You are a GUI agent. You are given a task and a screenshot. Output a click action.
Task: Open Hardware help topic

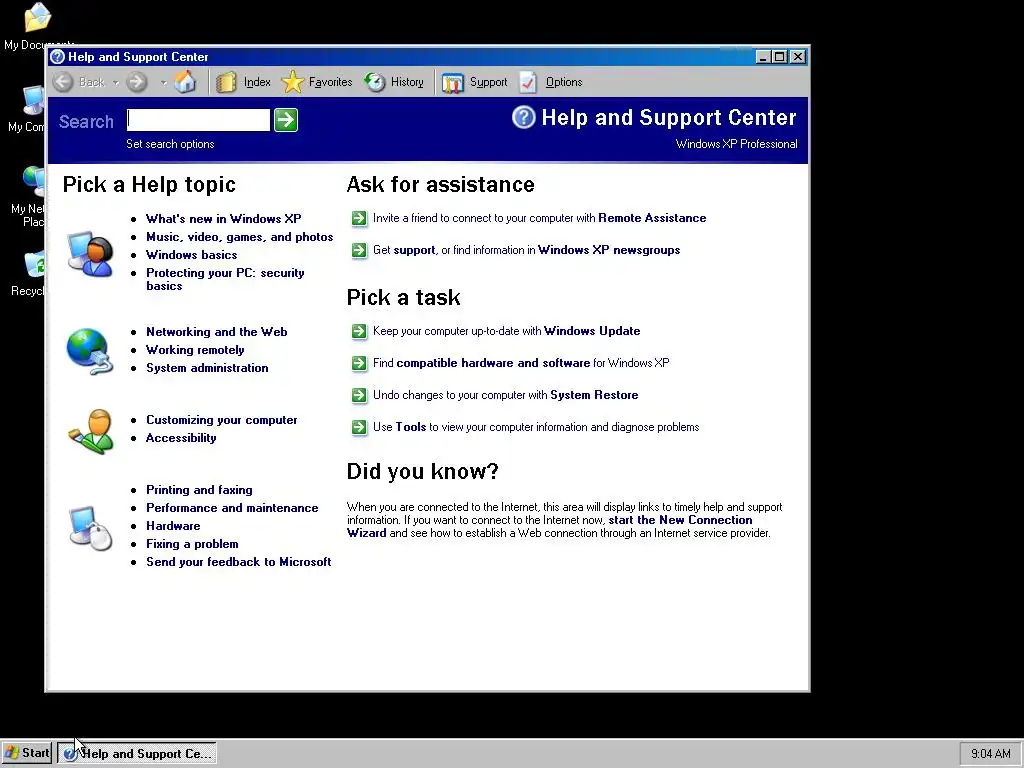coord(173,526)
